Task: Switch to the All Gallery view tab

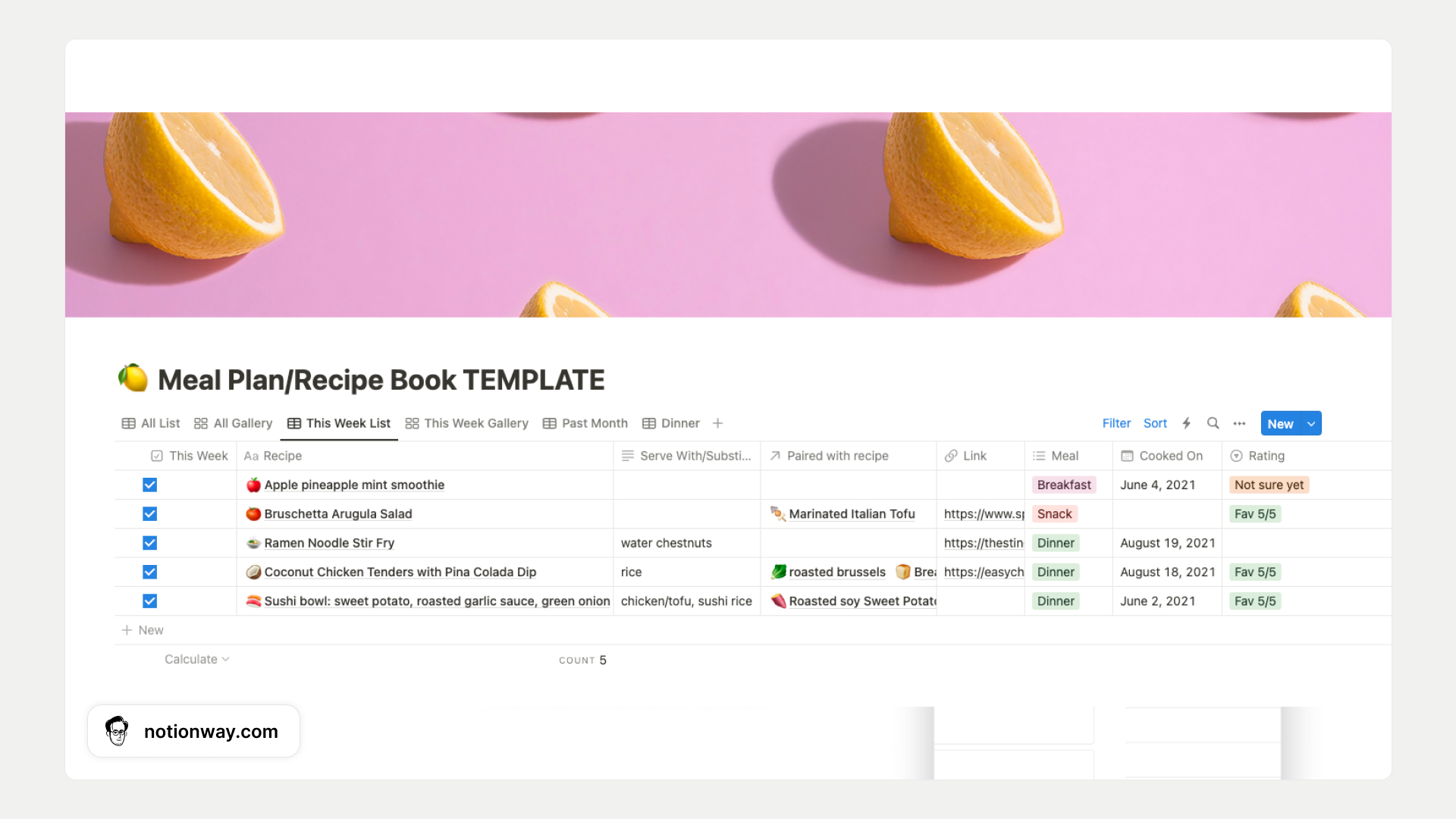Action: [x=234, y=423]
